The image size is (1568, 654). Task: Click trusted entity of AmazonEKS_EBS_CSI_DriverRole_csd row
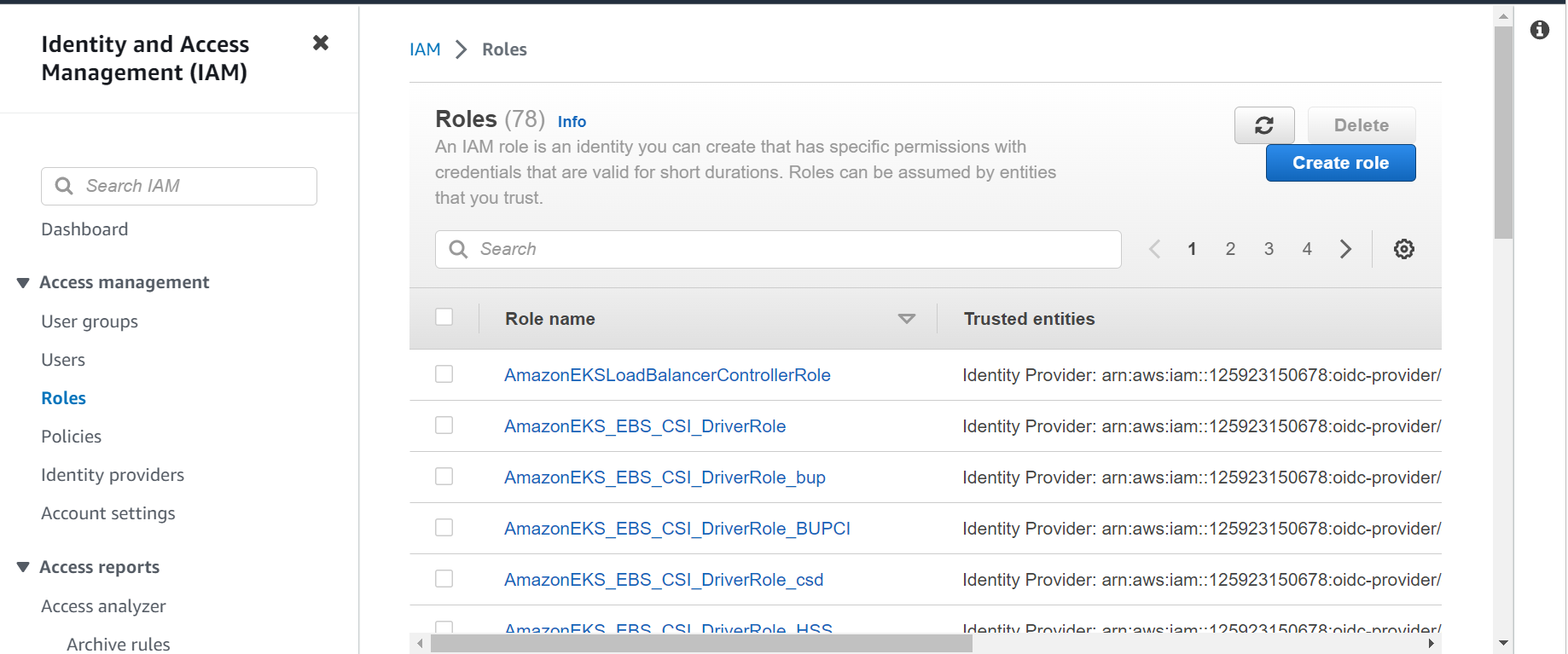pos(1201,580)
